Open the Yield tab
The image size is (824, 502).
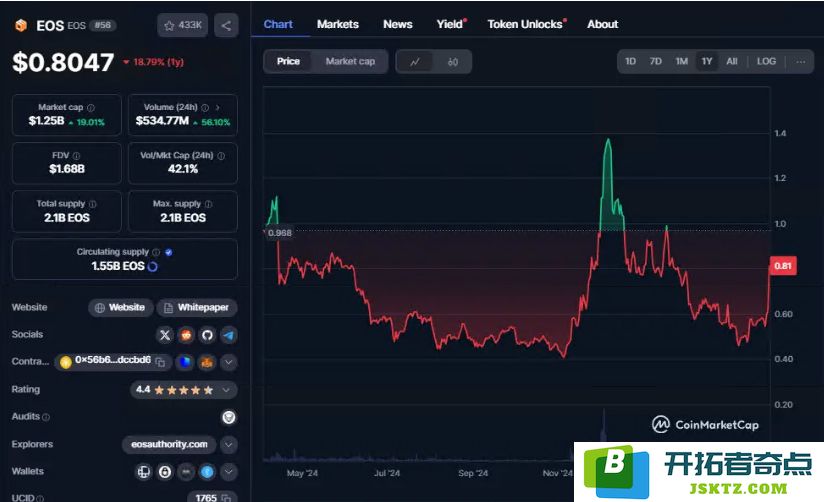click(x=451, y=24)
